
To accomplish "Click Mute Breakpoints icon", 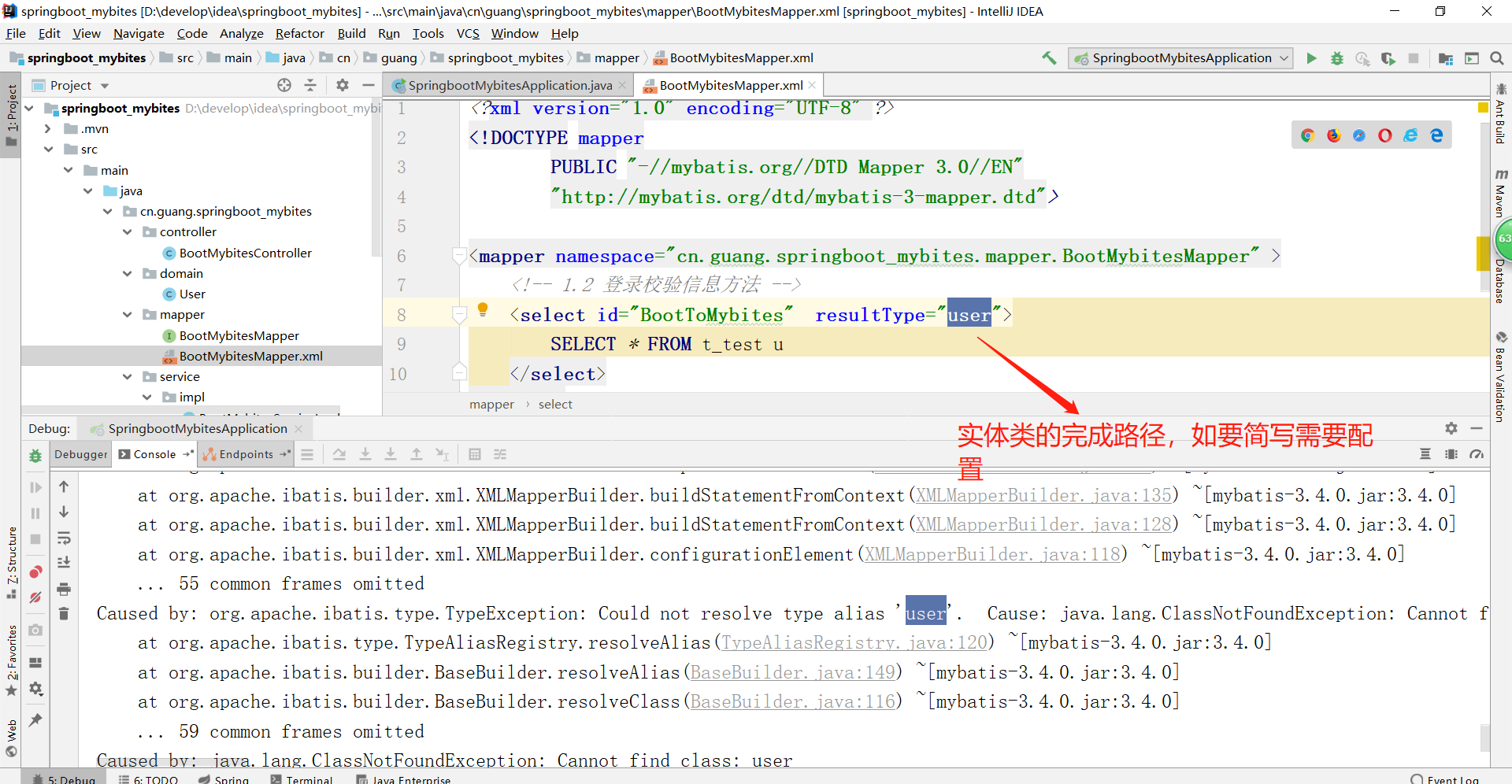I will click(x=35, y=598).
